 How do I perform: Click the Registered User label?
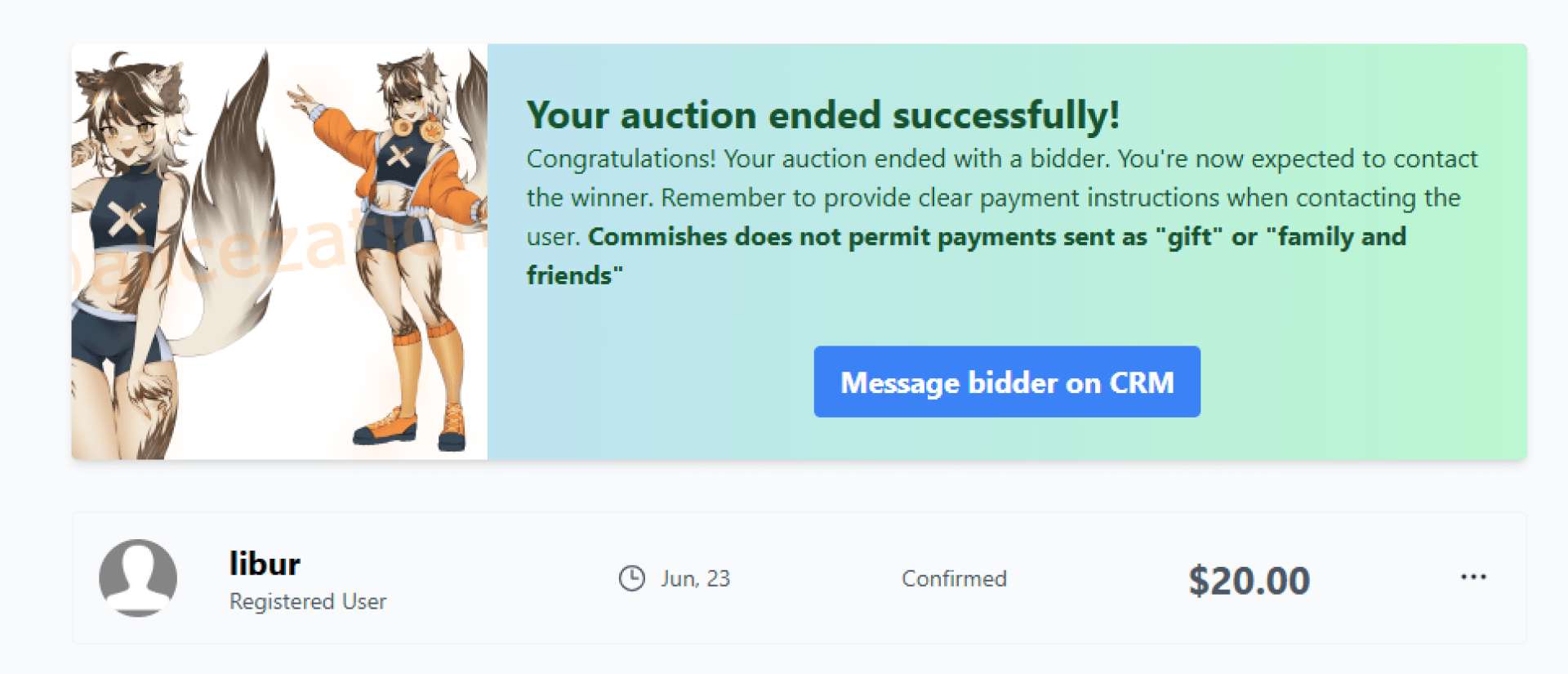[308, 602]
